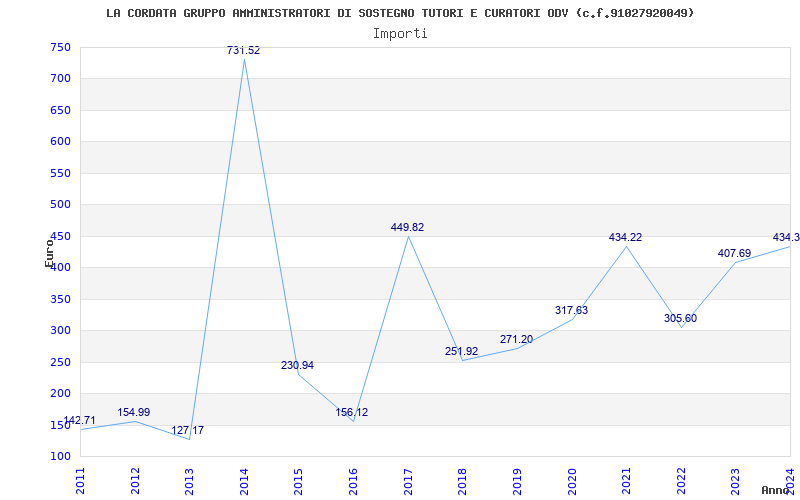800x500 pixels.
Task: Click year 2018 on the x-axis
Action: pos(462,481)
